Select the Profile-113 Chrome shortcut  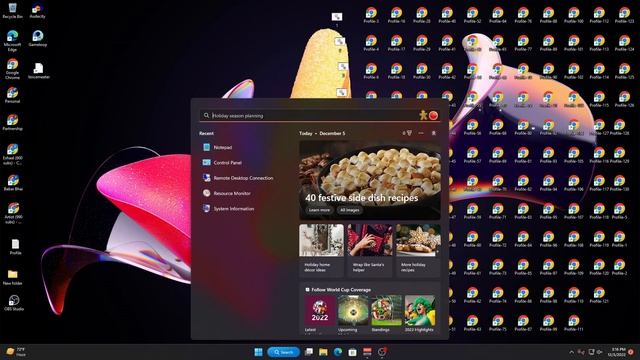click(599, 43)
